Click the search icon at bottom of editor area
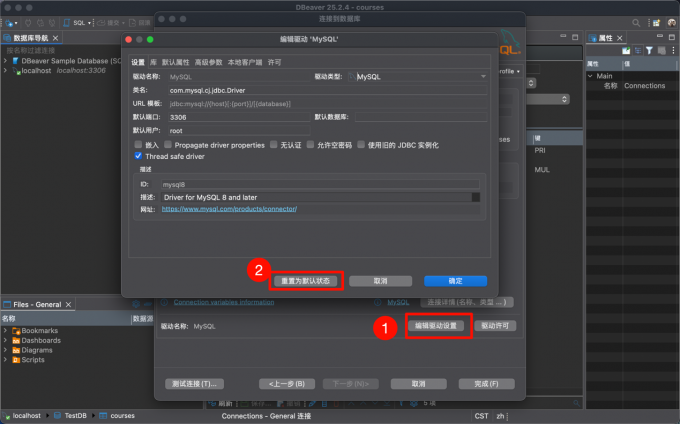This screenshot has height=424, width=680. [x=576, y=403]
